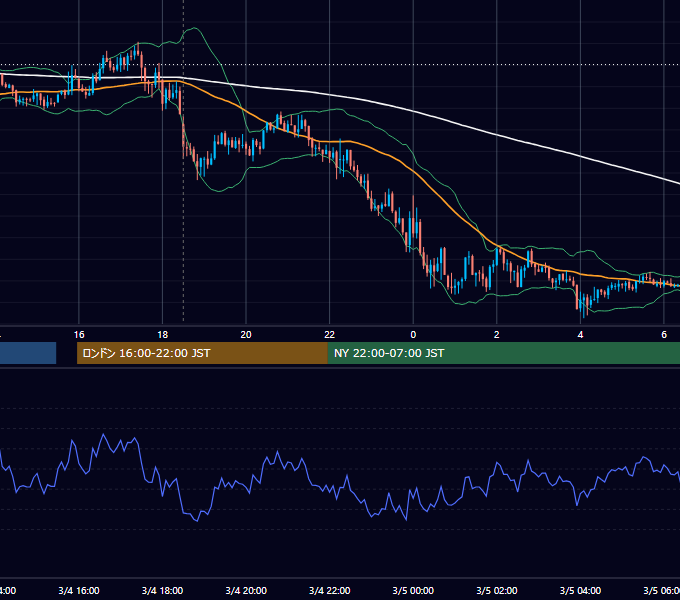Click the 3/4 20:00 label on the bottom axis
The image size is (680, 600).
246,590
